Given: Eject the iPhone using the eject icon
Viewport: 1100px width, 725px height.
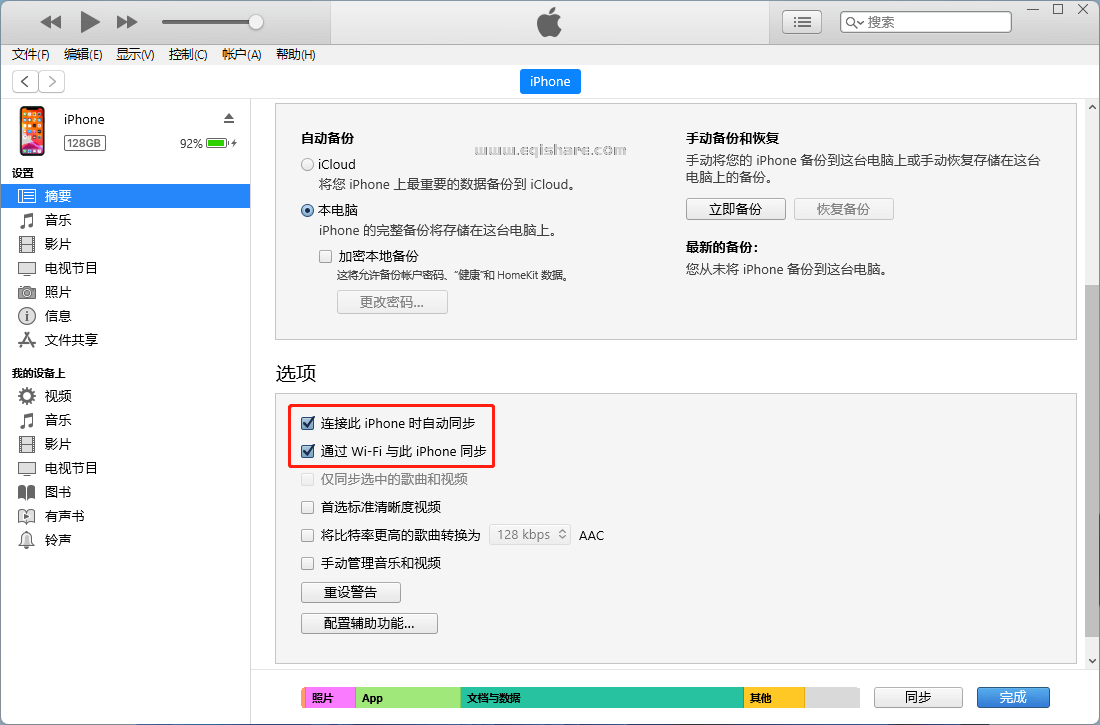Looking at the screenshot, I should pos(229,116).
